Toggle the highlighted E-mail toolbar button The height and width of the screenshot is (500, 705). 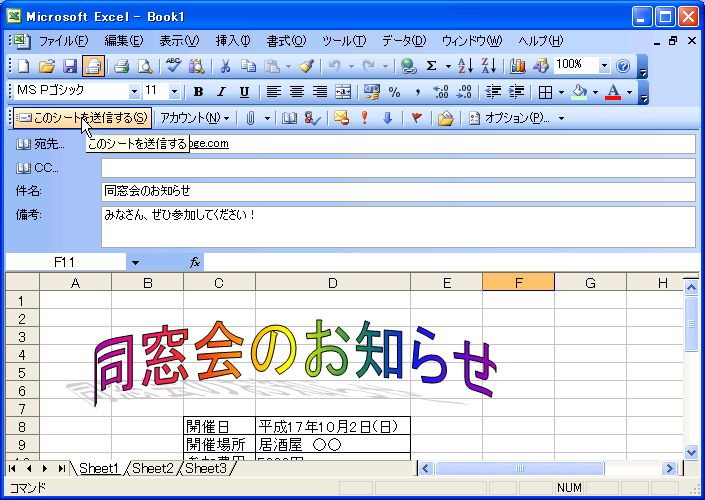click(x=94, y=66)
